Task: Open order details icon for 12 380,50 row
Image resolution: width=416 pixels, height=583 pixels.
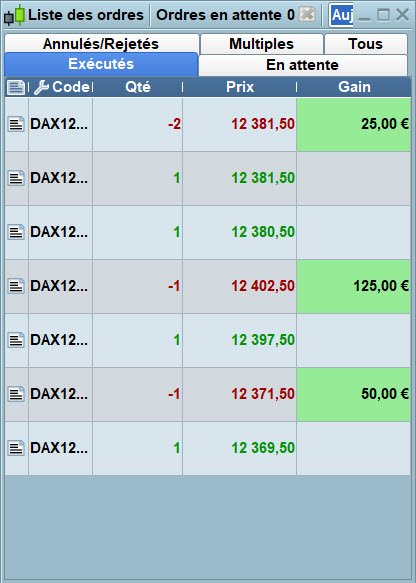Action: (x=16, y=232)
